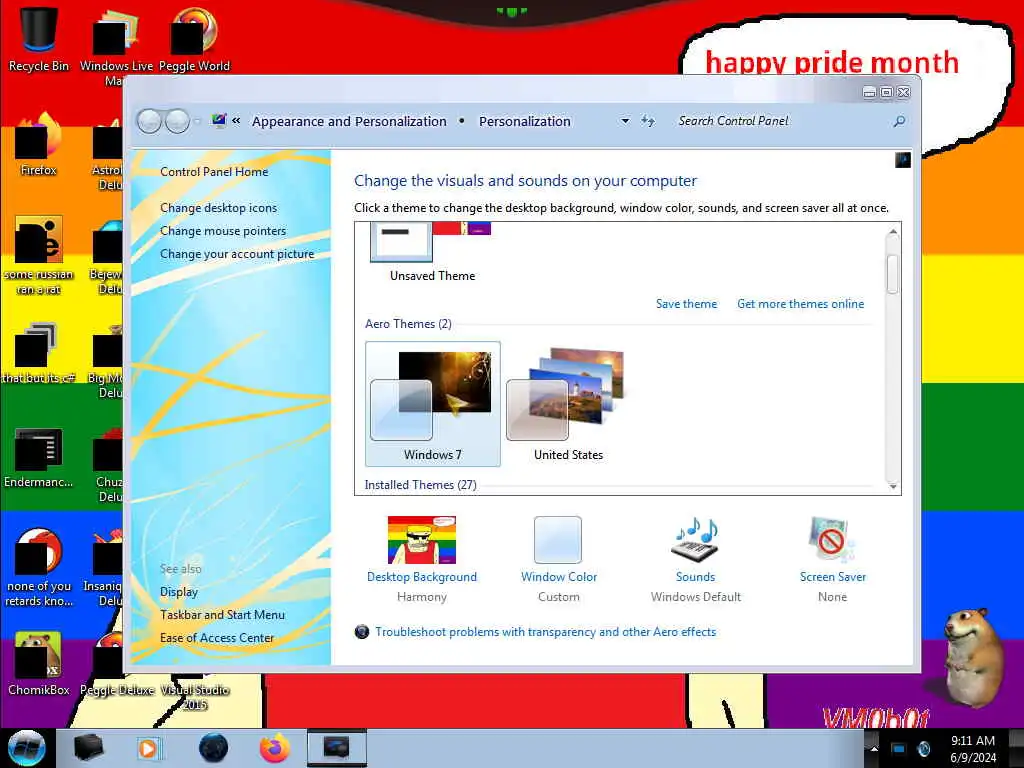Open Firefox from the taskbar
The height and width of the screenshot is (768, 1024).
275,748
